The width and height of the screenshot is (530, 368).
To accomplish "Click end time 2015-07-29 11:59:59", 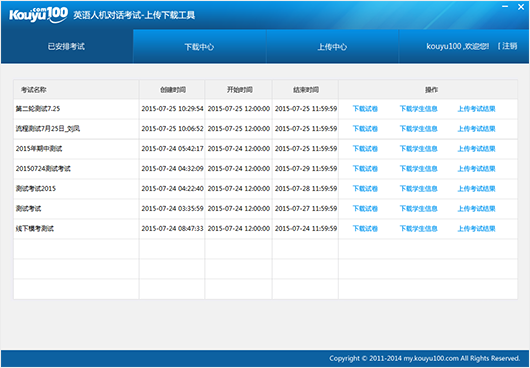I will click(306, 169).
